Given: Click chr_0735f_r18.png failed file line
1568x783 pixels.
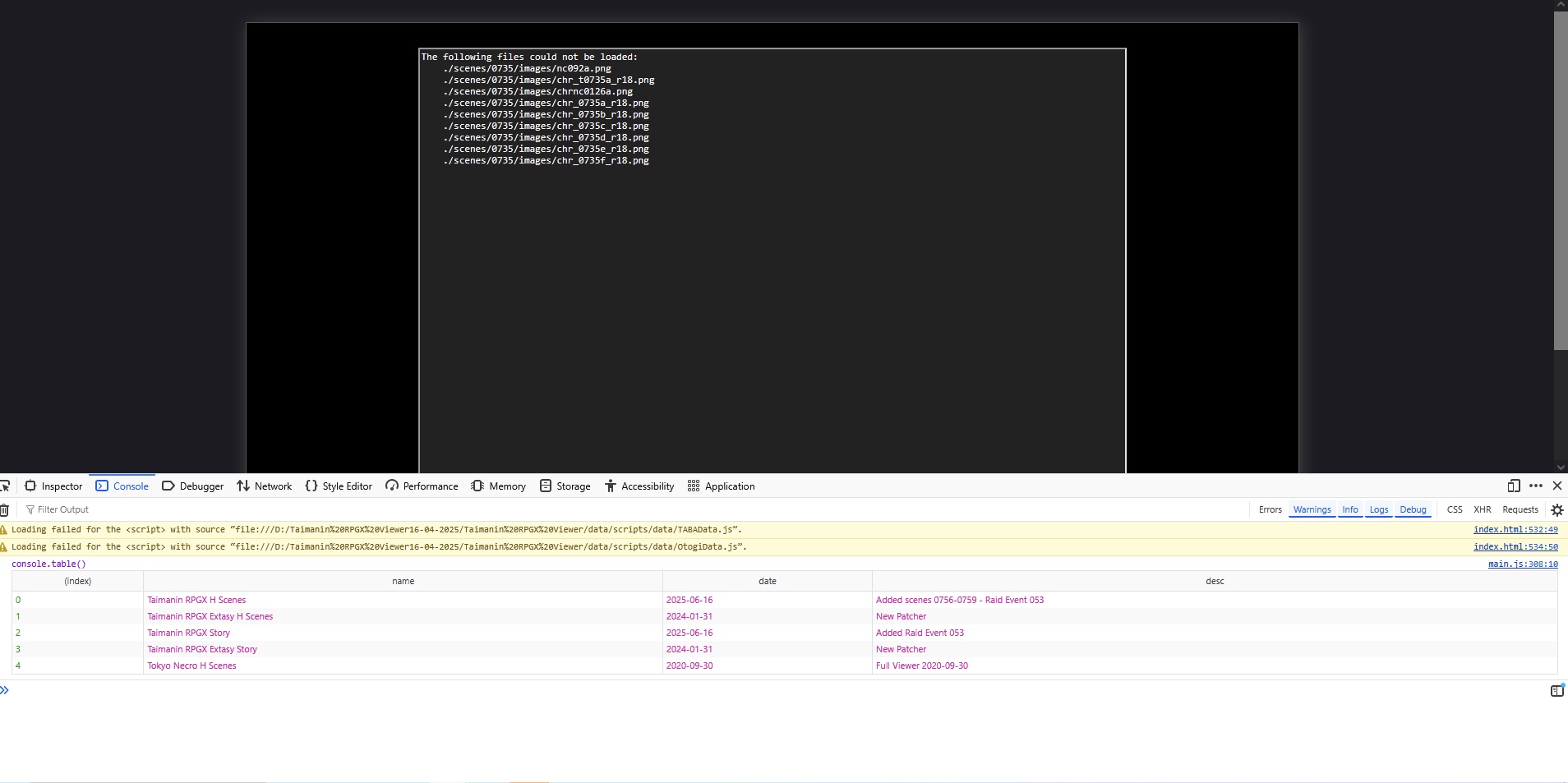Looking at the screenshot, I should pyautogui.click(x=546, y=160).
